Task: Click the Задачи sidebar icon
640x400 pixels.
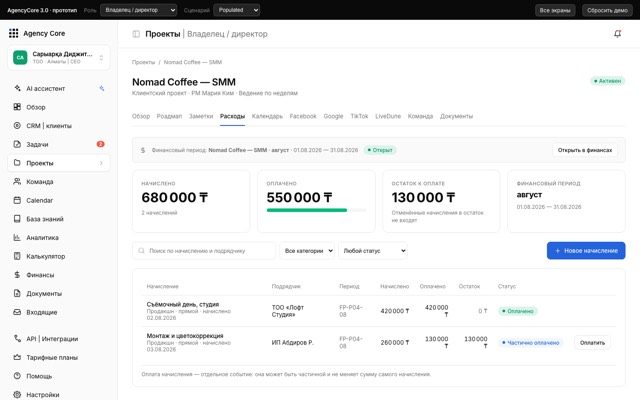Action: [17, 144]
